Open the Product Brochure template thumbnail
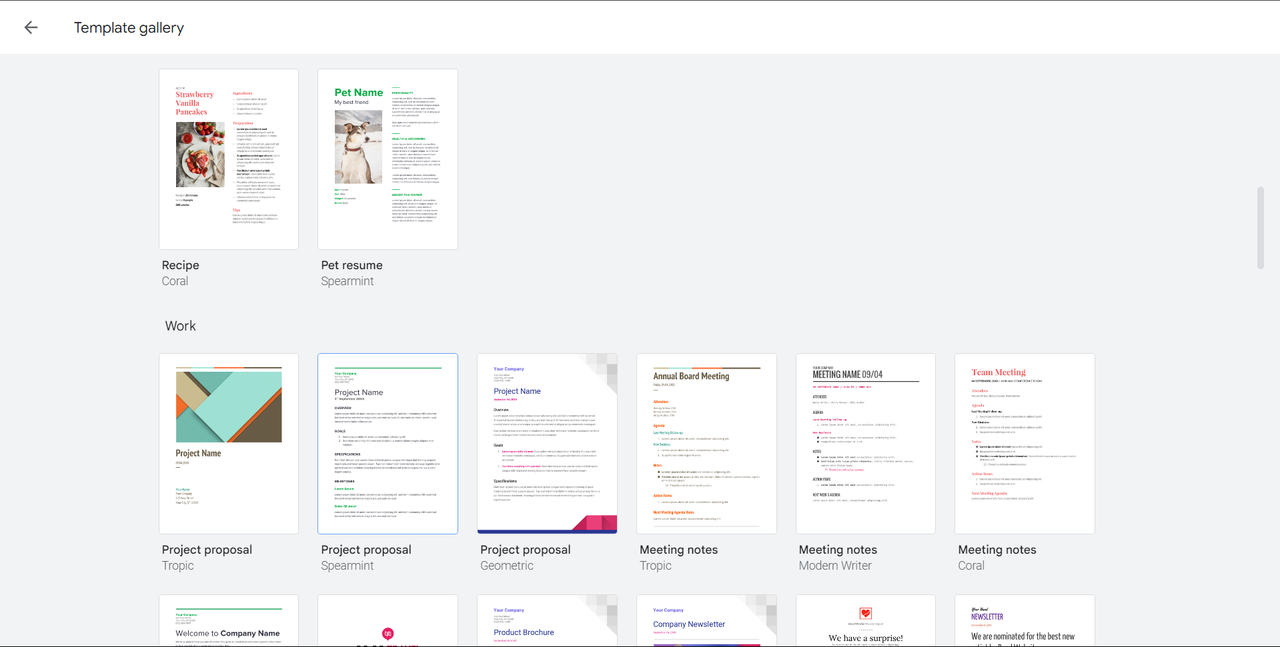This screenshot has width=1280, height=647. coord(547,621)
